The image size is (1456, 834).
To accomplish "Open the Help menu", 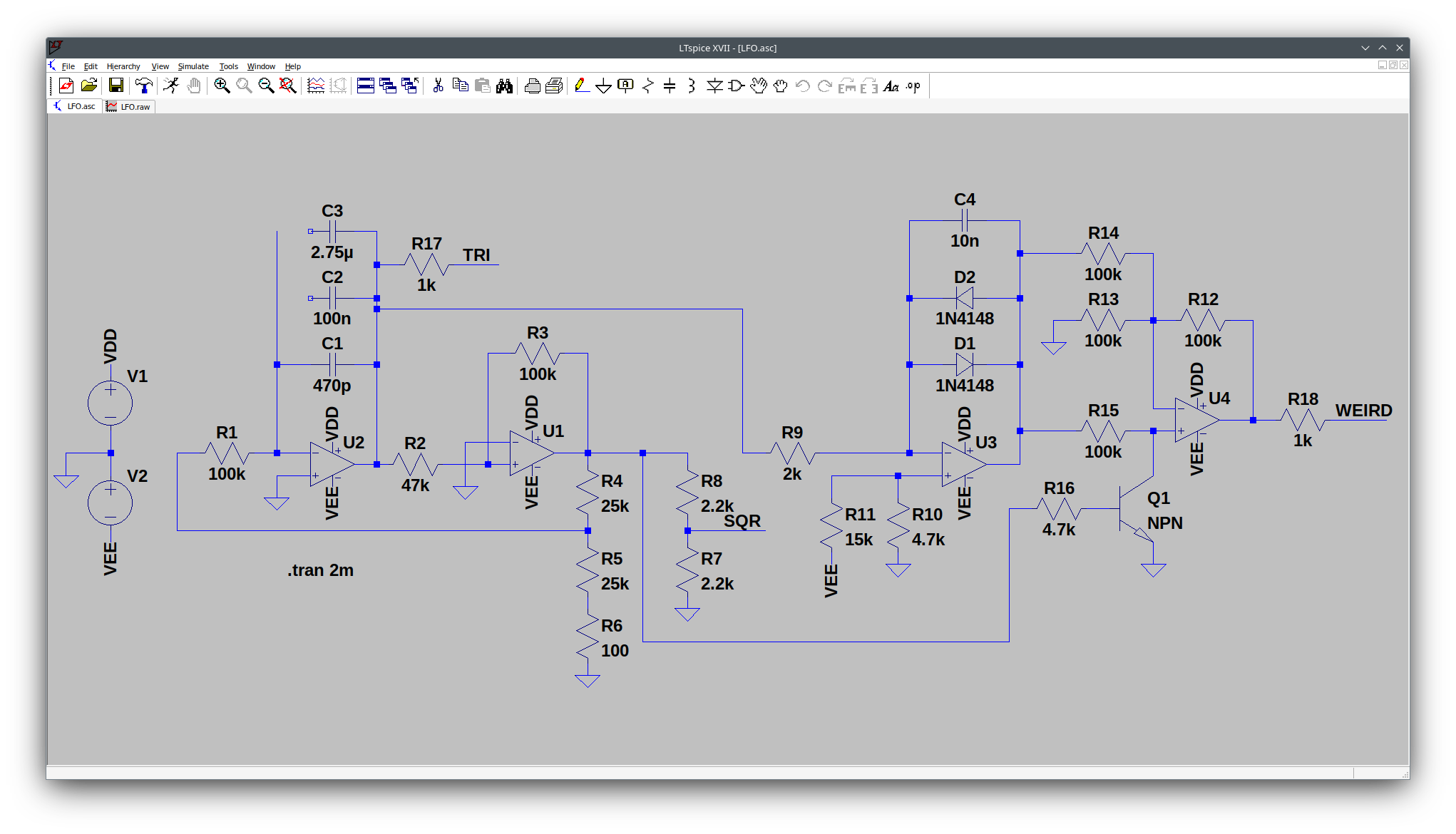I will (293, 66).
